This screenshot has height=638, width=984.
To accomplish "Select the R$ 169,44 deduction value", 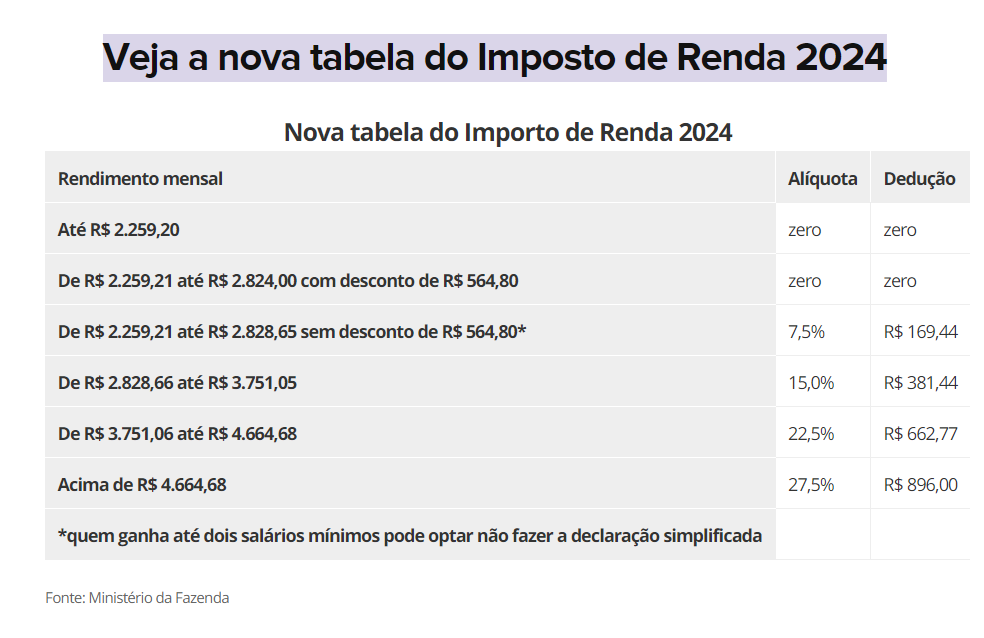I will [920, 332].
